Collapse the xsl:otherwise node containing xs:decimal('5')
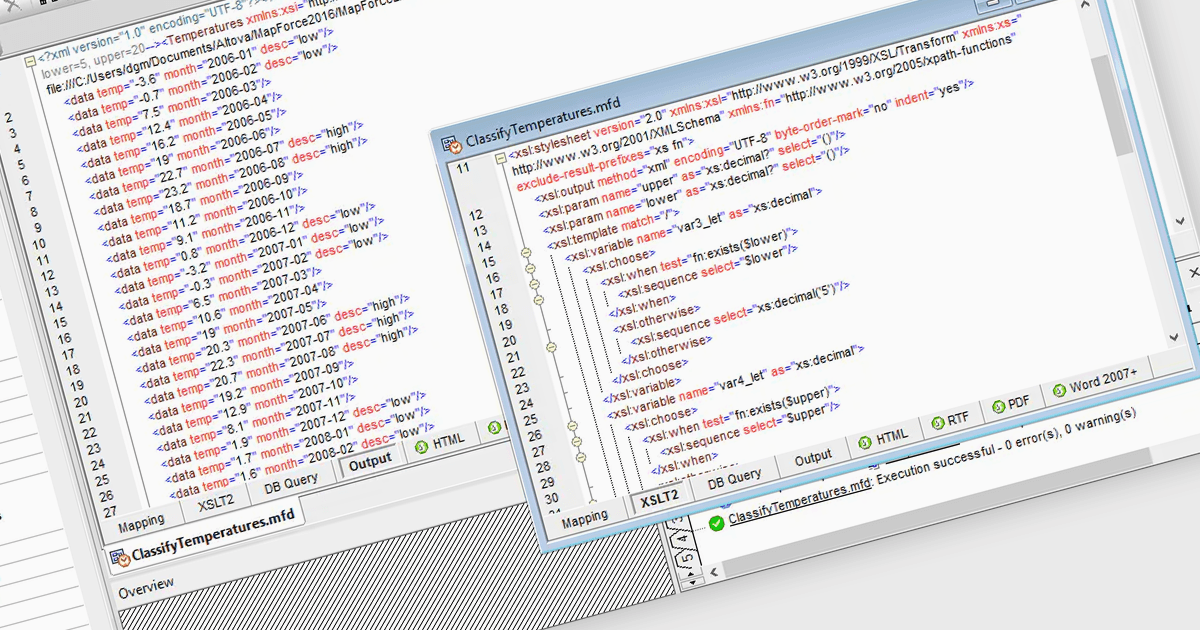 pos(550,346)
